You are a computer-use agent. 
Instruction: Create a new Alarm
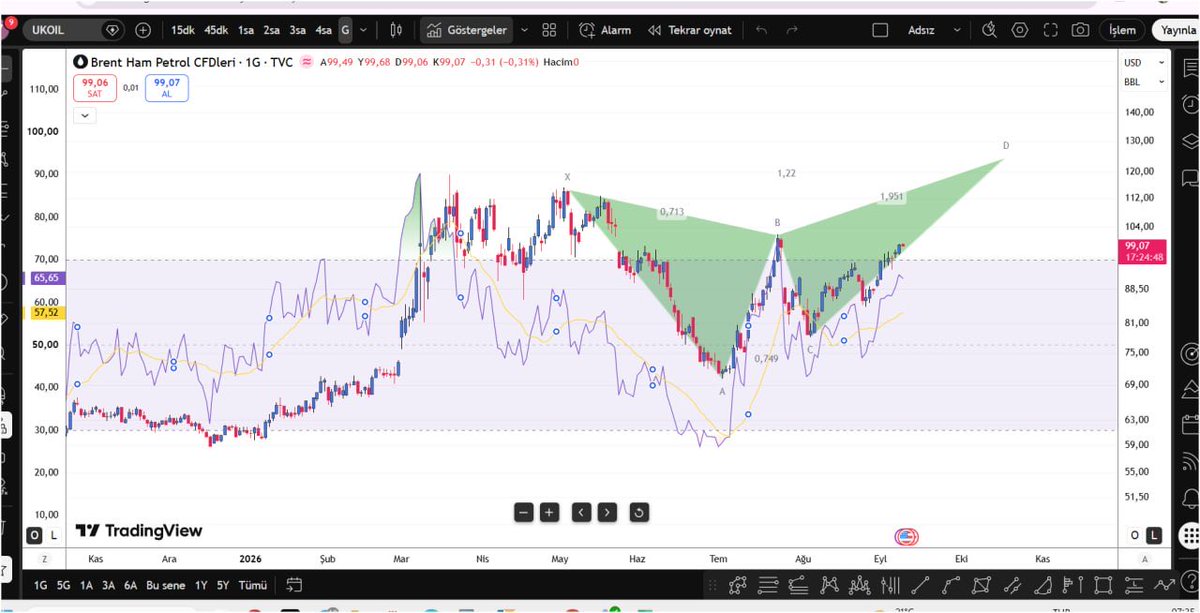point(605,30)
